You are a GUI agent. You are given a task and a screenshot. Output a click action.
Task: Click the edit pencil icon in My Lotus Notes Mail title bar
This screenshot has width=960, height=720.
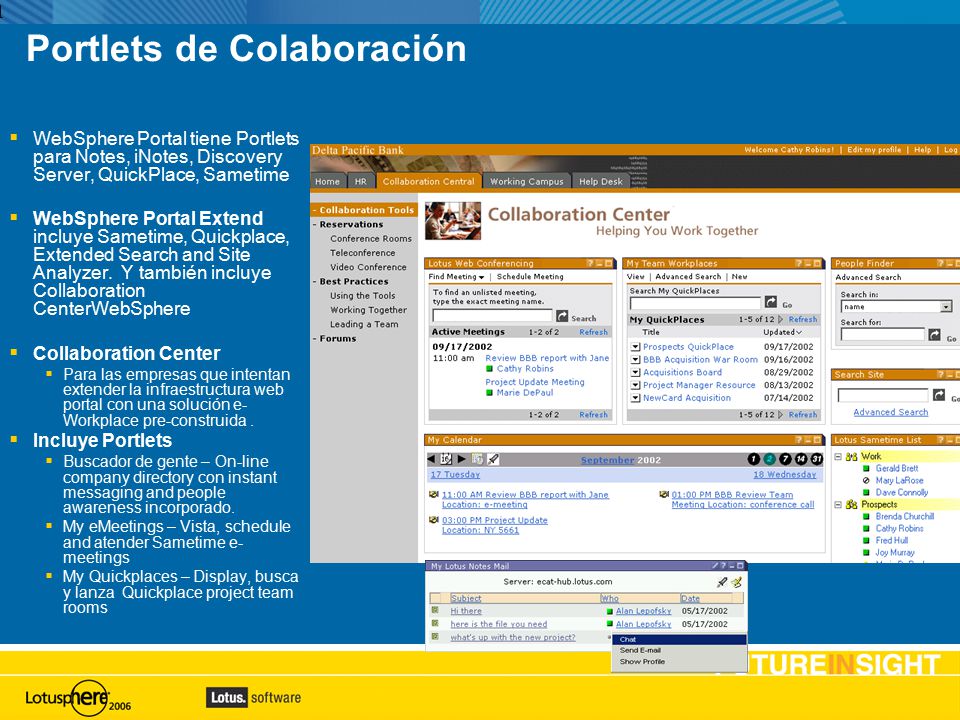(x=715, y=566)
